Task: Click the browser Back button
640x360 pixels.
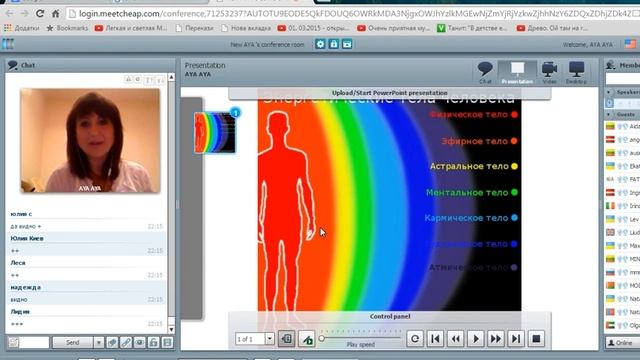Action: [x=9, y=14]
